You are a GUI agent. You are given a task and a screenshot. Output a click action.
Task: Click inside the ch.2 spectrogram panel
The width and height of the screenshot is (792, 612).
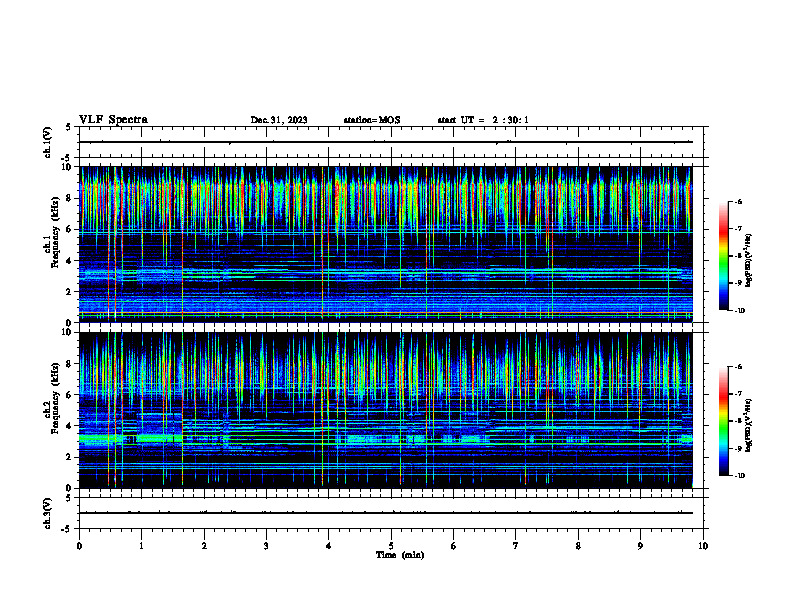click(x=385, y=410)
